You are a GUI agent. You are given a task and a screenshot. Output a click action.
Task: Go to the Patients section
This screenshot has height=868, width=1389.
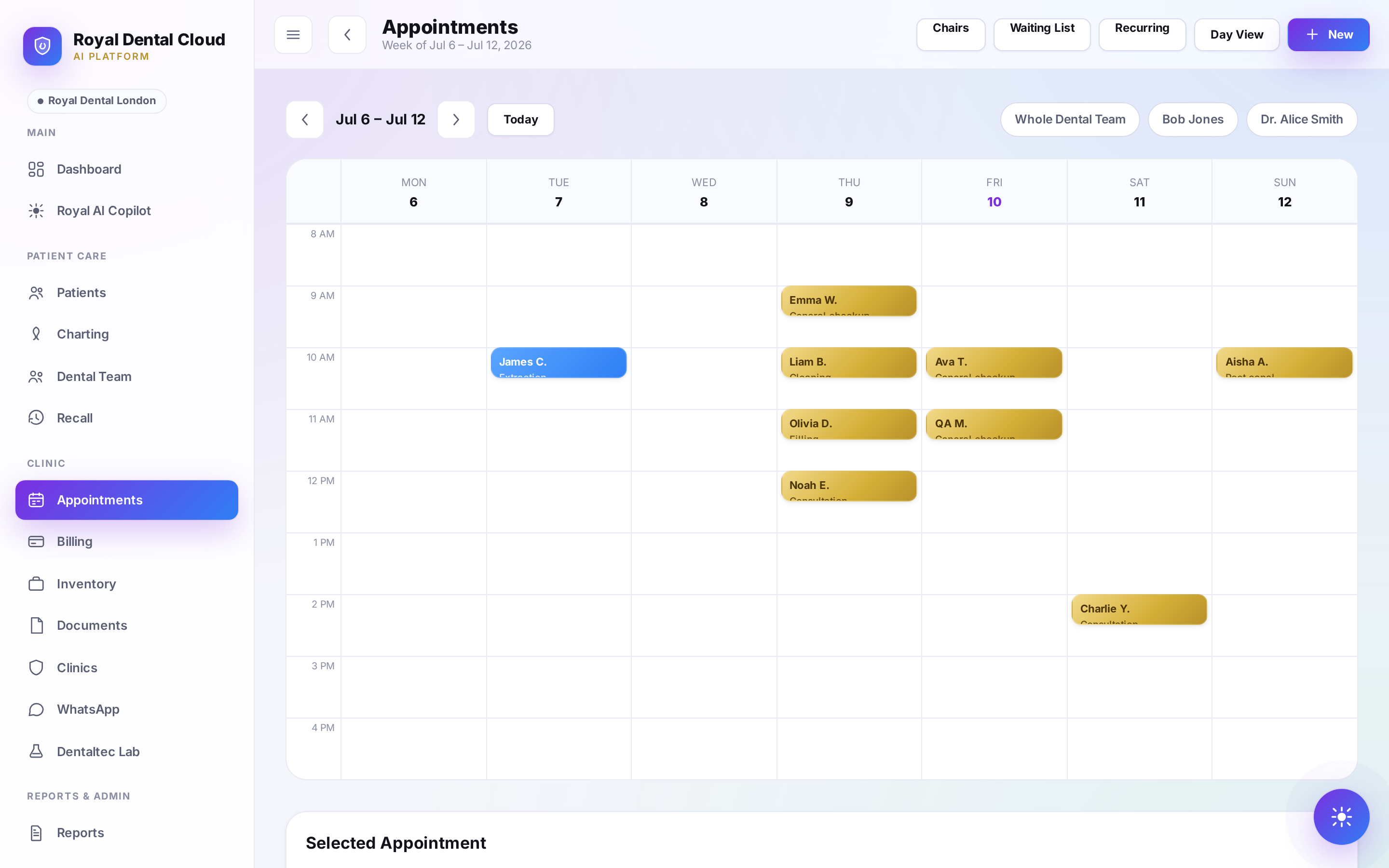click(127, 293)
